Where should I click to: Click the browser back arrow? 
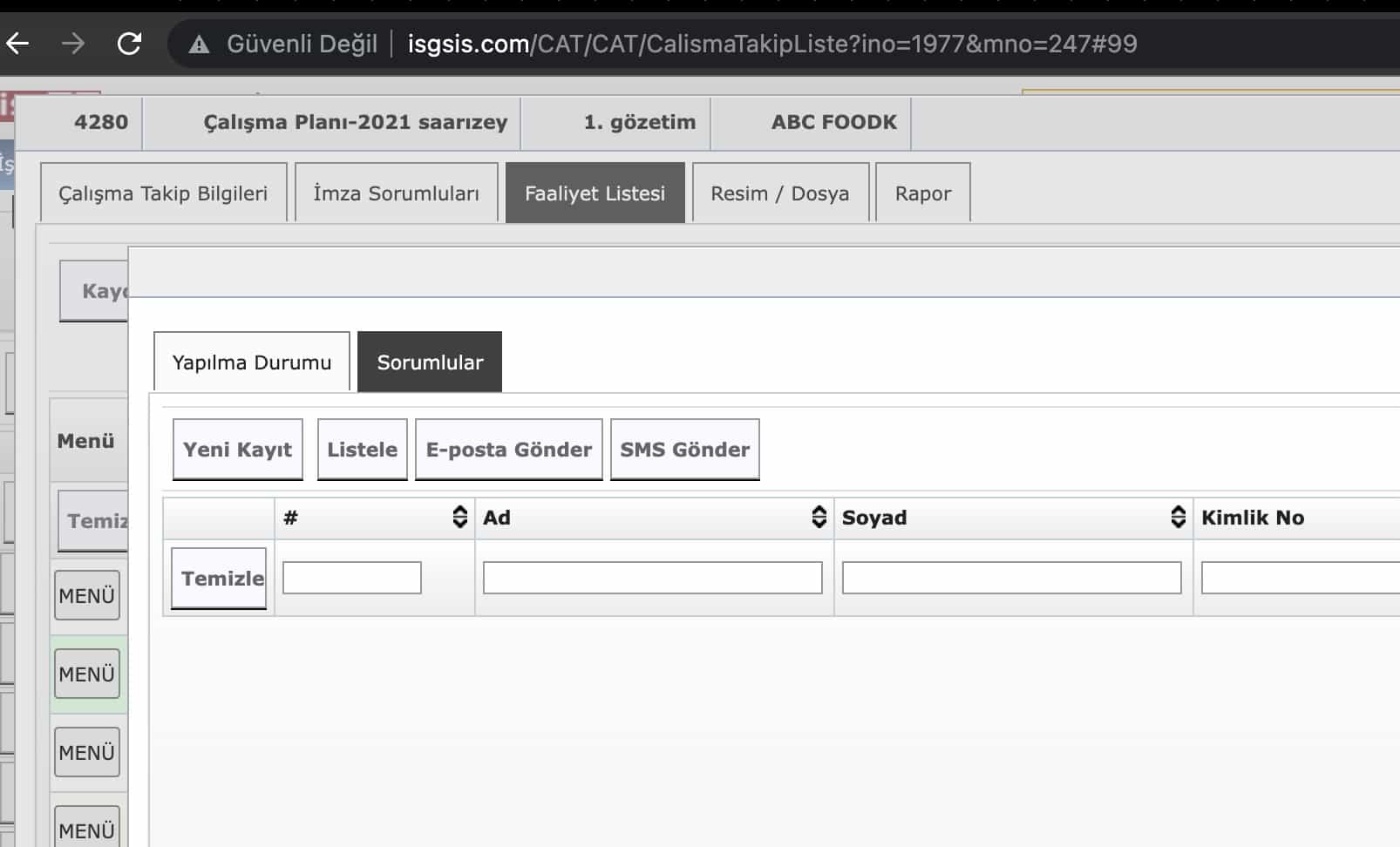pyautogui.click(x=18, y=44)
